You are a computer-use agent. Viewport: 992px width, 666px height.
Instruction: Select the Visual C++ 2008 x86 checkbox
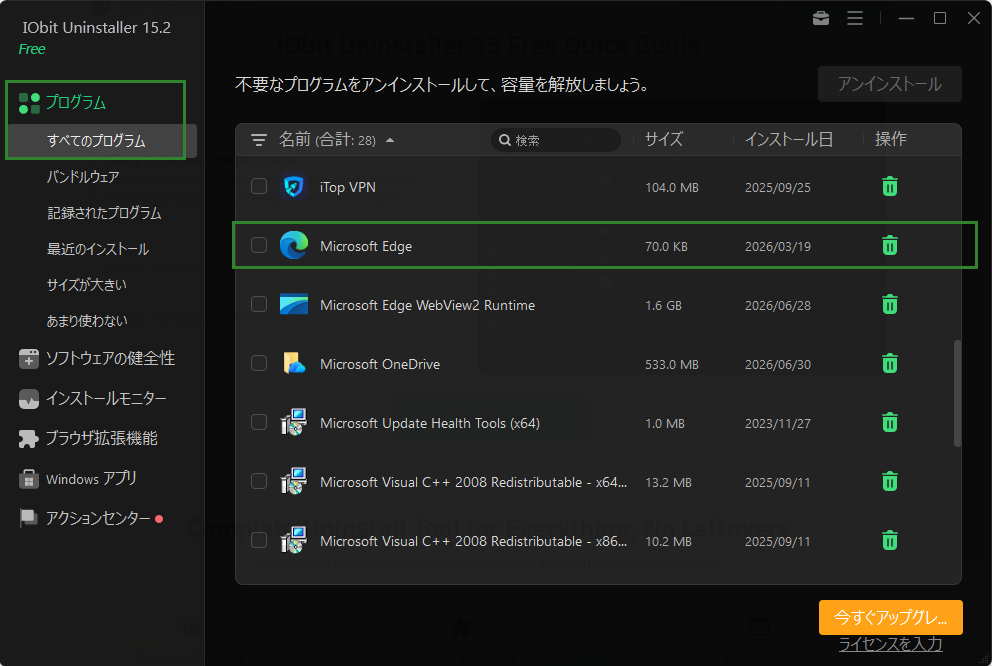259,540
